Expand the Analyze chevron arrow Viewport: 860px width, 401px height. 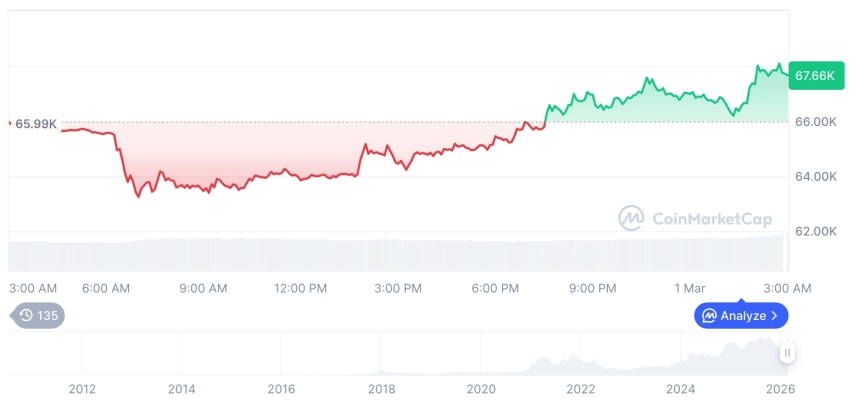[774, 316]
